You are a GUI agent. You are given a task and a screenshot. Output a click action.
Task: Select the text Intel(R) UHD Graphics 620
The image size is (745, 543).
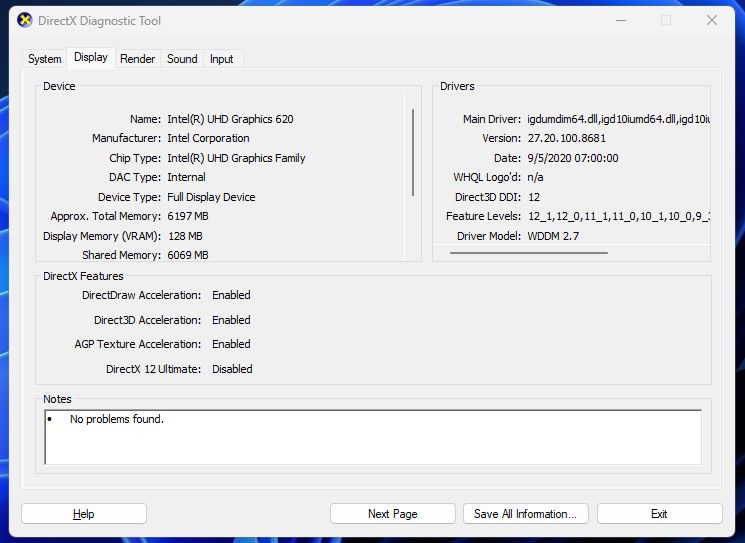[230, 119]
